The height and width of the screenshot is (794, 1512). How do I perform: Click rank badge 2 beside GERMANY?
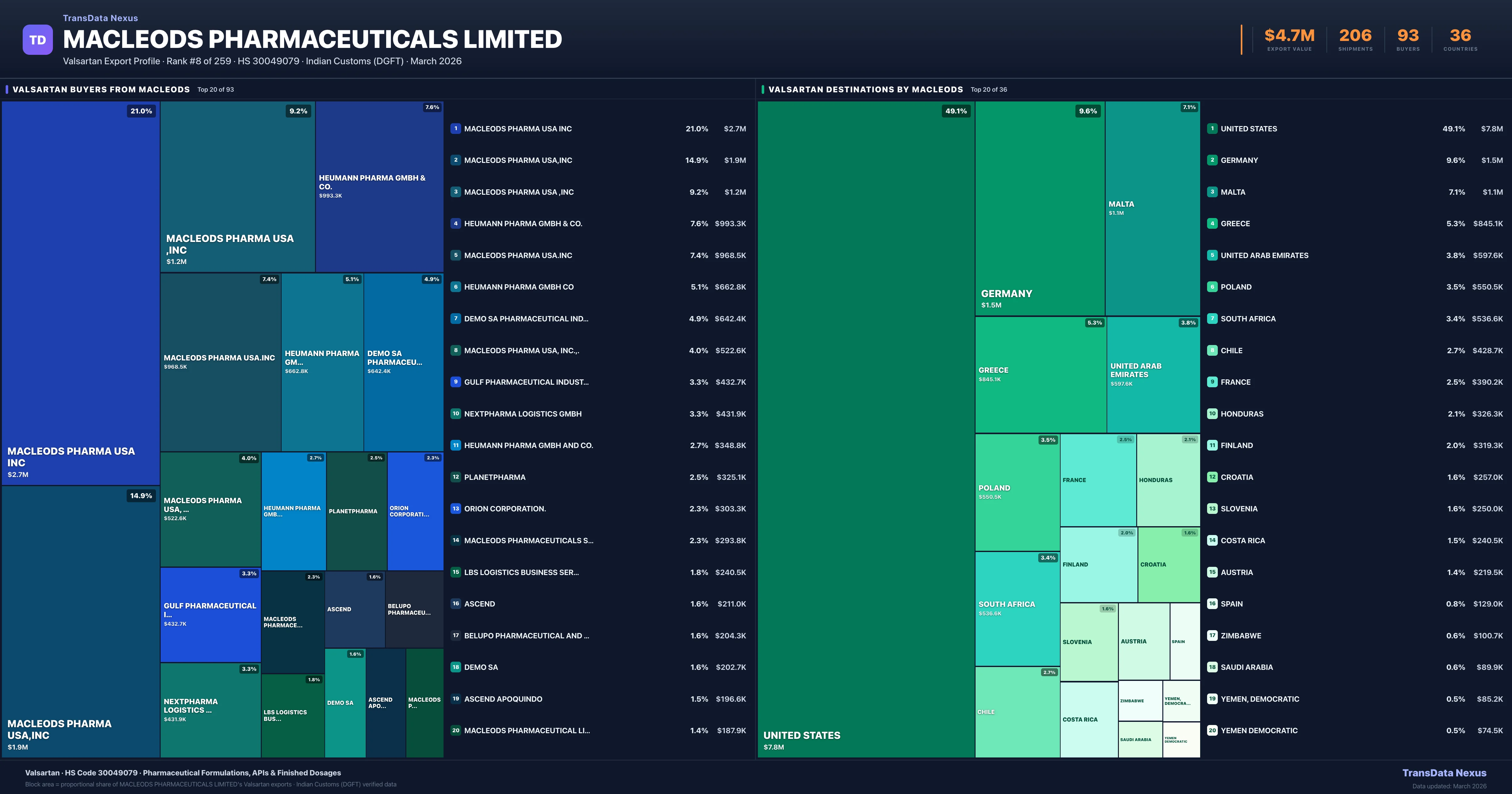[1212, 160]
